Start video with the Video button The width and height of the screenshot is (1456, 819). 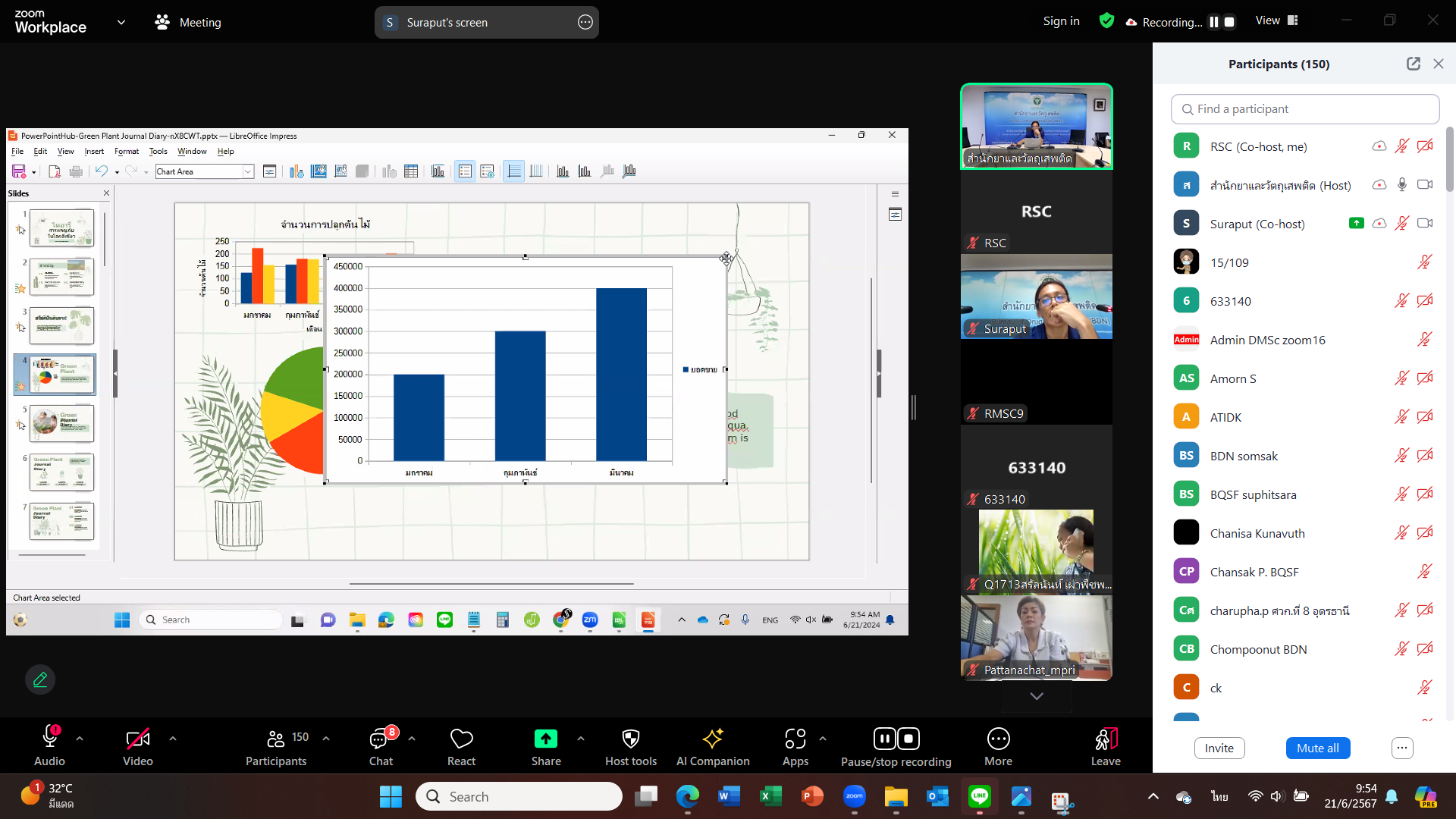(137, 746)
